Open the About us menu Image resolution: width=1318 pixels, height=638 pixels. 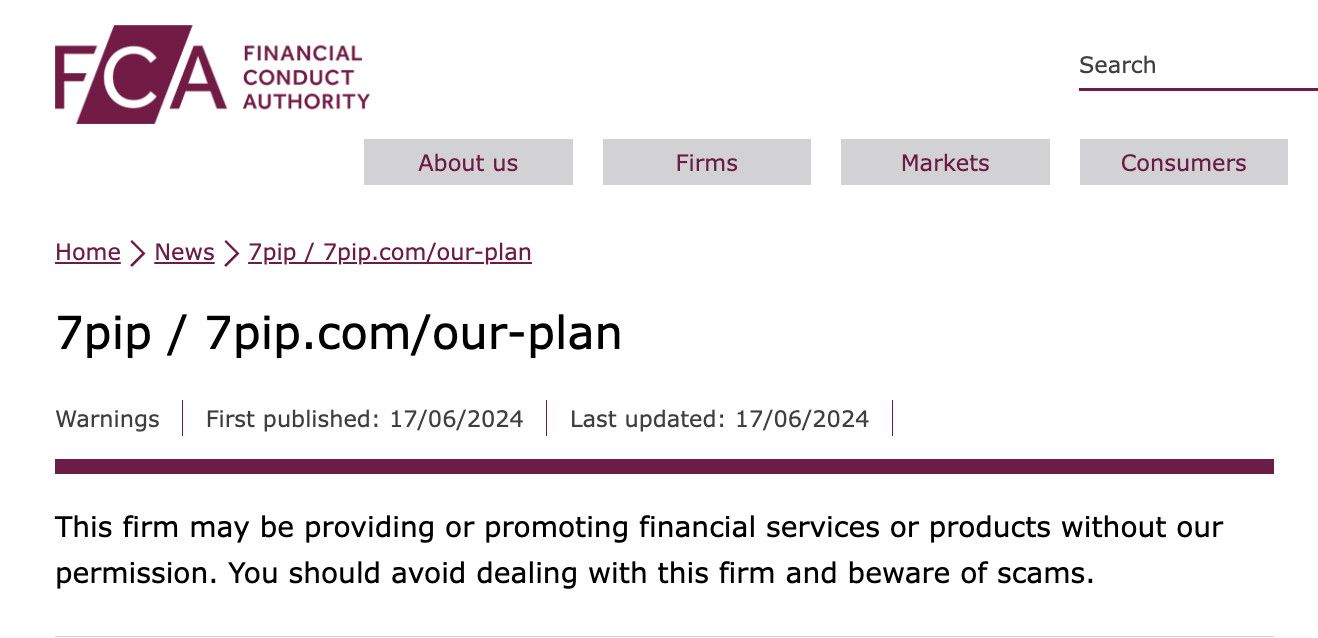coord(468,162)
